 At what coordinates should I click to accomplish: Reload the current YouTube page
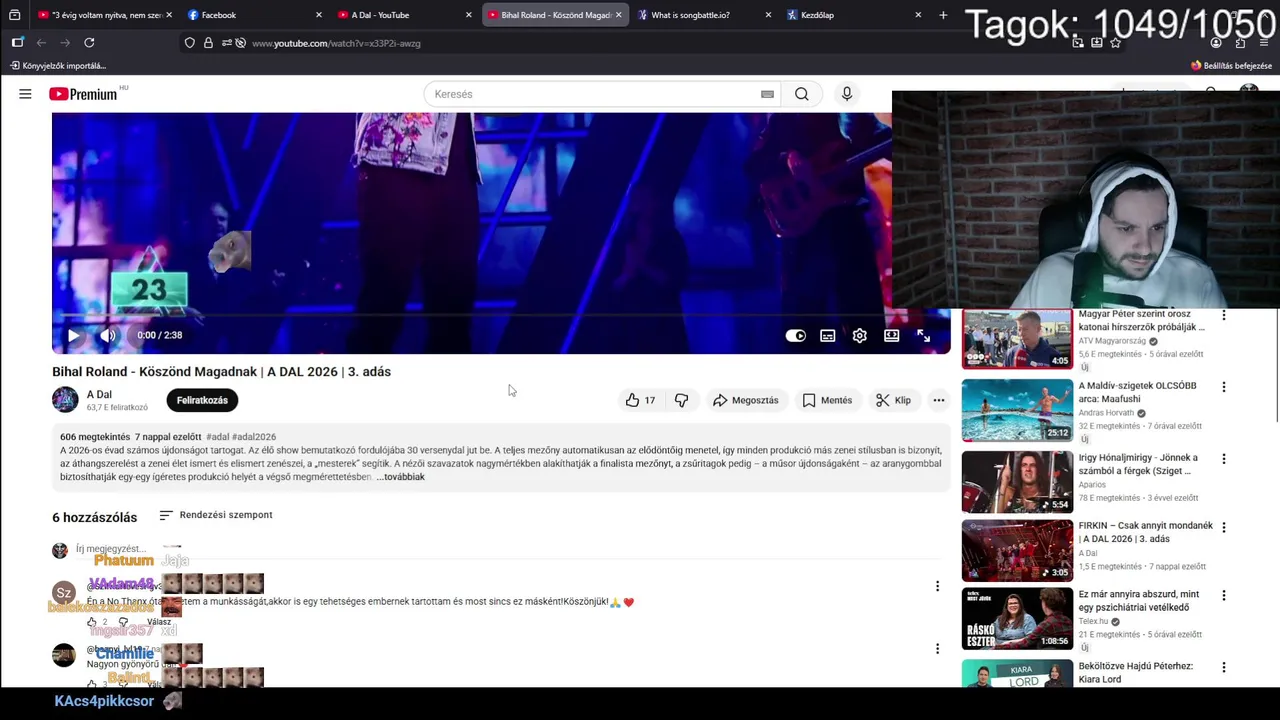(x=89, y=43)
